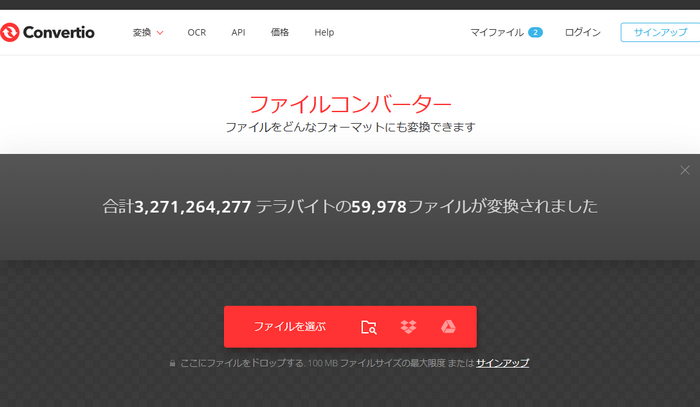Screen dimensions: 700x407
Task: Open the OCR page
Action: pyautogui.click(x=196, y=33)
